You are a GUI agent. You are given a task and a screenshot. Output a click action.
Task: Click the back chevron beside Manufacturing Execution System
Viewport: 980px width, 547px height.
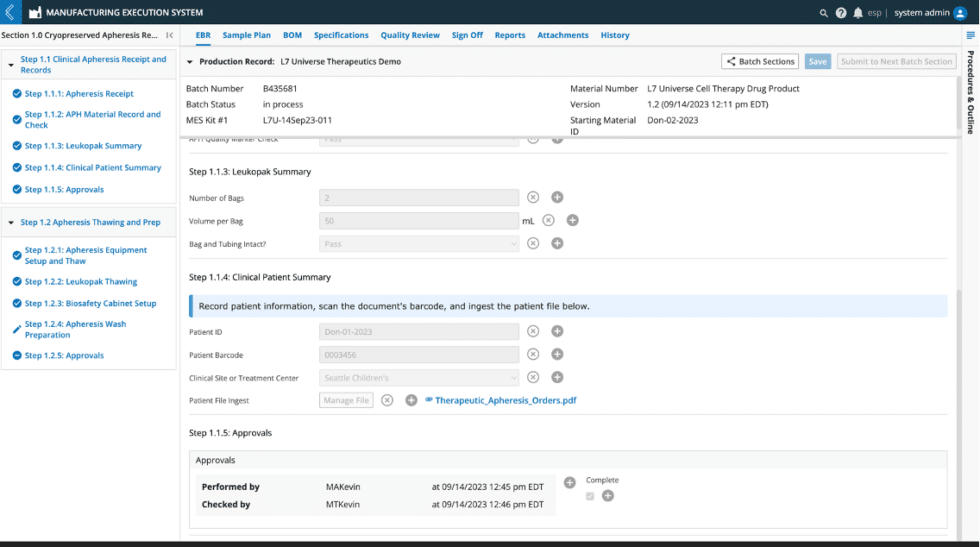[10, 12]
